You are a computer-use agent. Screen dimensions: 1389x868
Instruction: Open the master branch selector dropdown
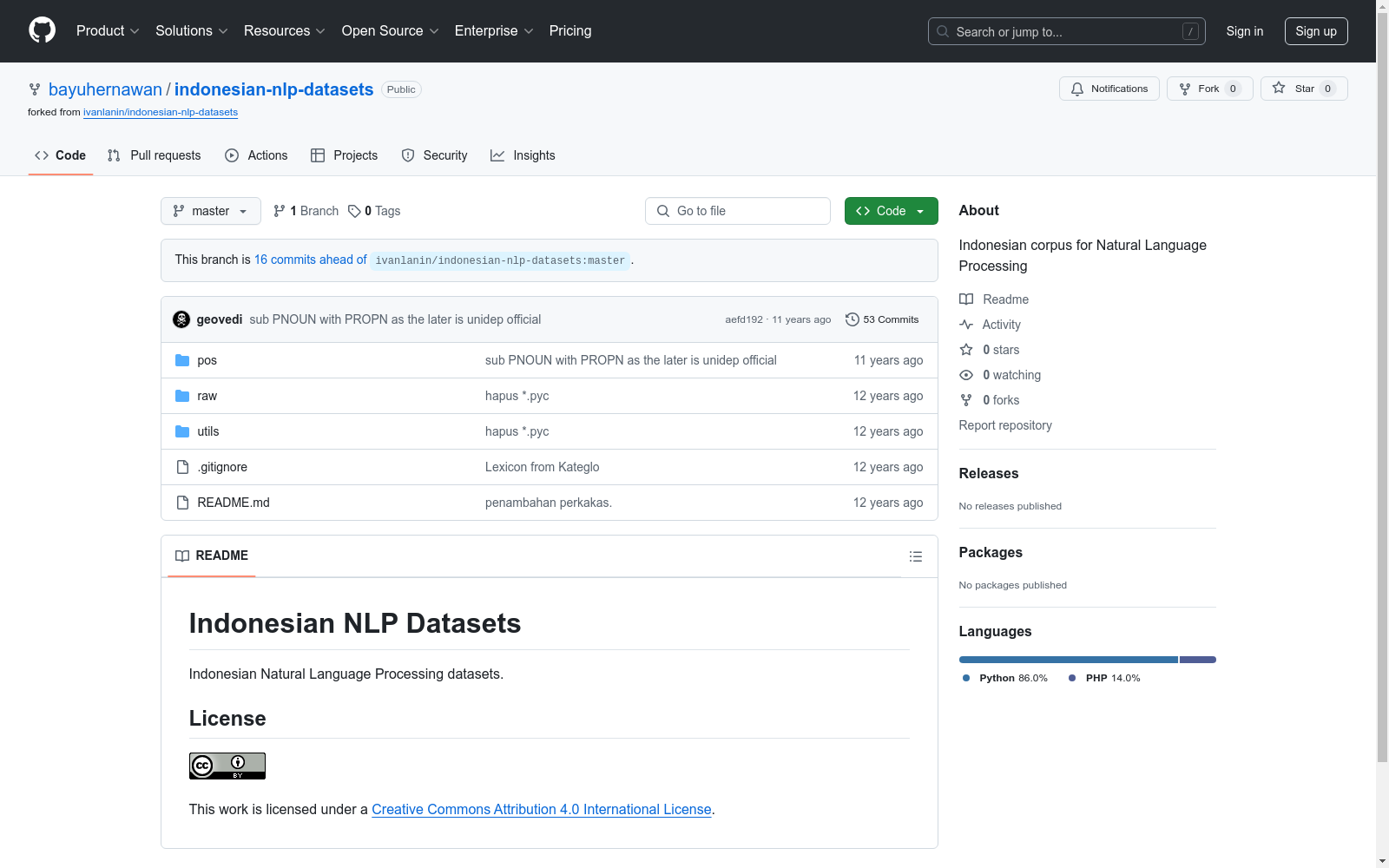(211, 211)
